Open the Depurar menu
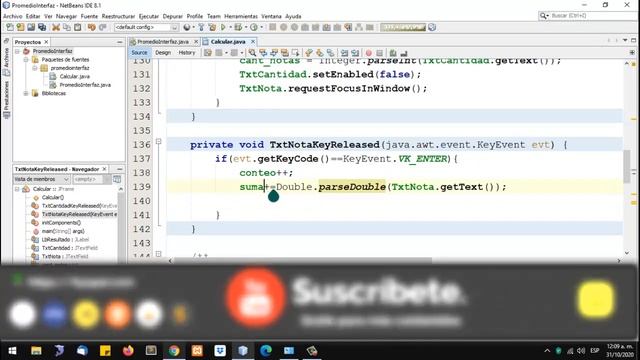 (173, 16)
